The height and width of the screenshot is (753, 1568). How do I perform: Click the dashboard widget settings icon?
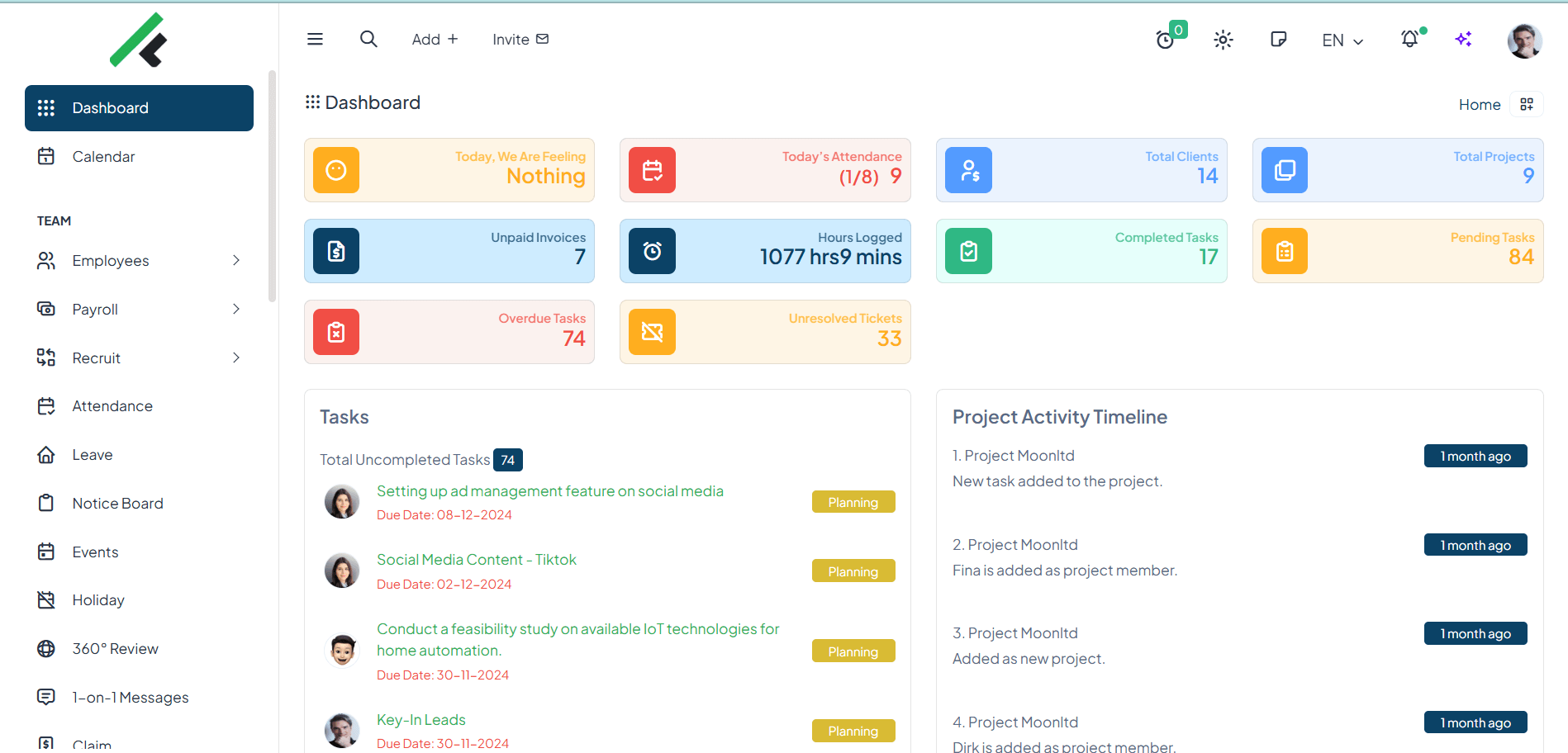point(1526,104)
